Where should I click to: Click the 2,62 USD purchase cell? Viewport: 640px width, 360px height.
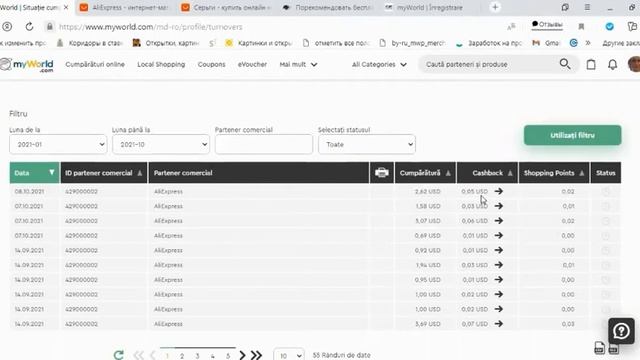[x=427, y=191]
